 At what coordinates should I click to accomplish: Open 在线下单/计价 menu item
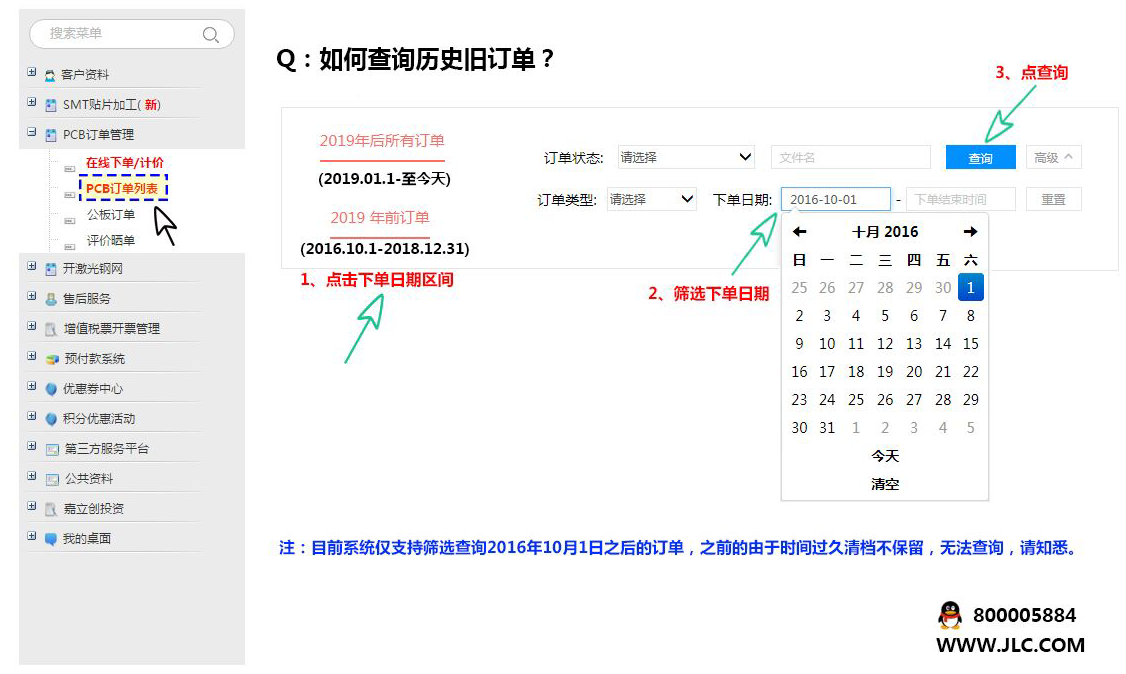pyautogui.click(x=125, y=163)
